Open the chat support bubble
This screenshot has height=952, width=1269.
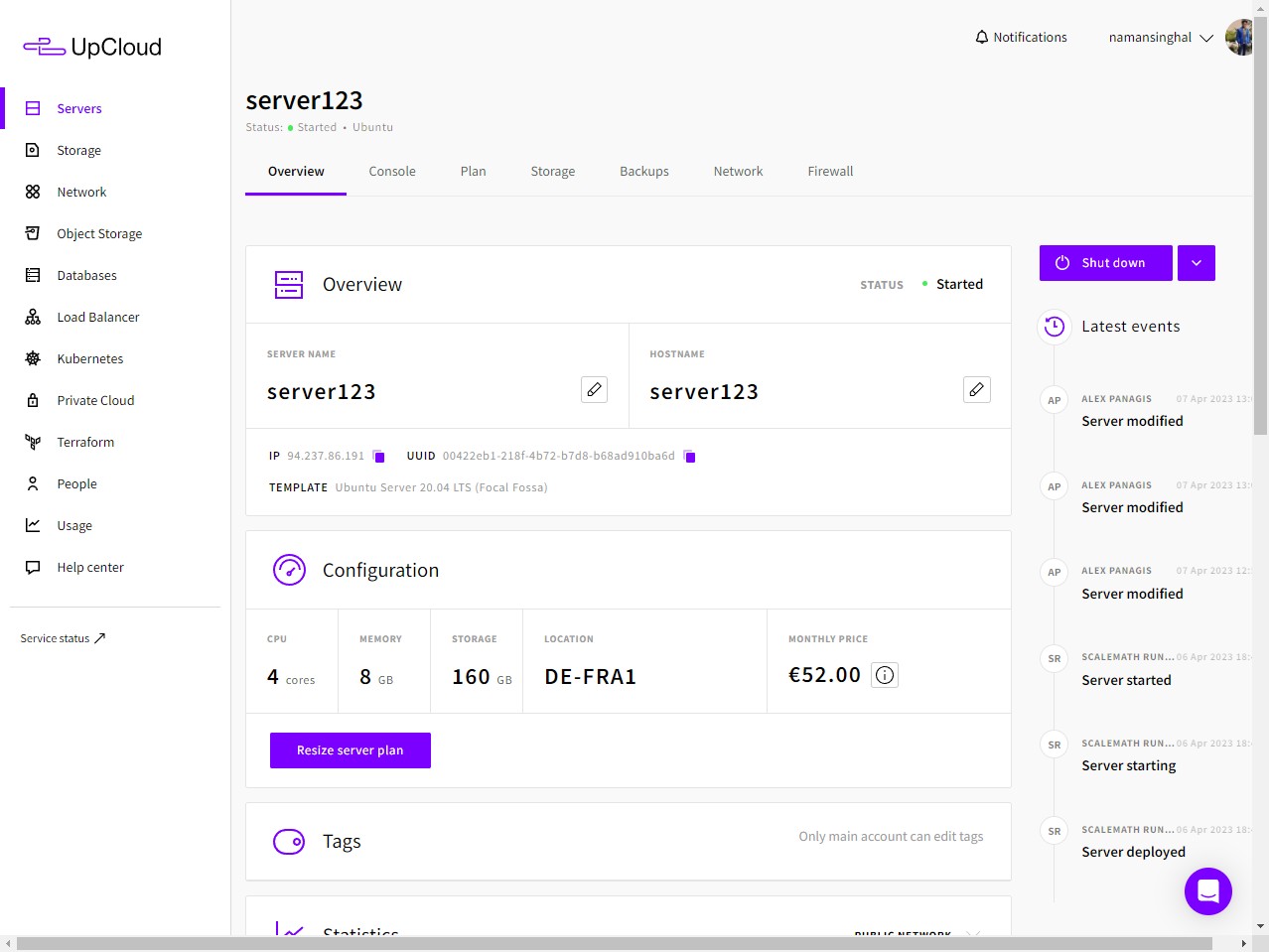click(1207, 890)
